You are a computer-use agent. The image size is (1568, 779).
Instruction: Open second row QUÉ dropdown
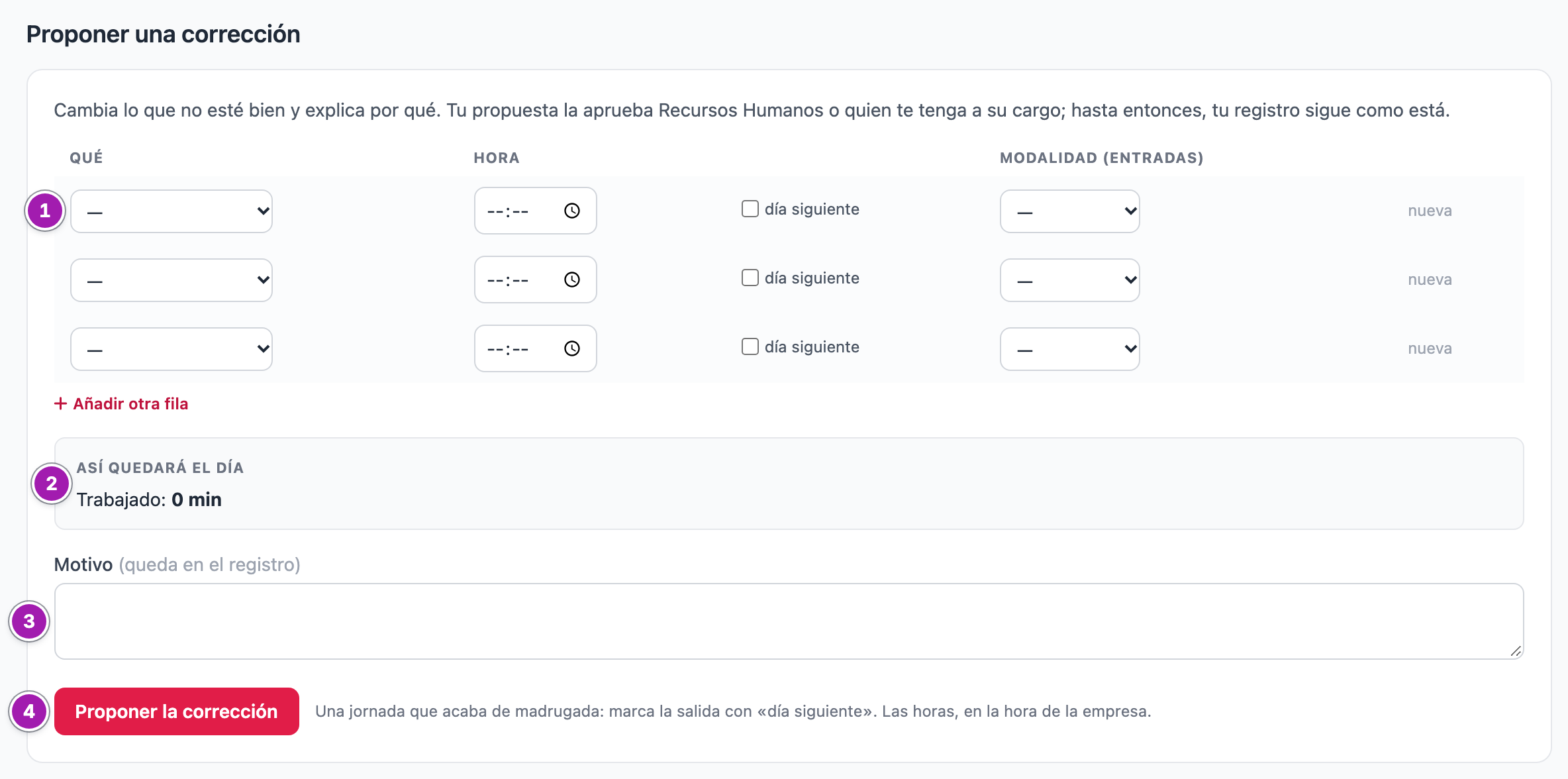[171, 280]
